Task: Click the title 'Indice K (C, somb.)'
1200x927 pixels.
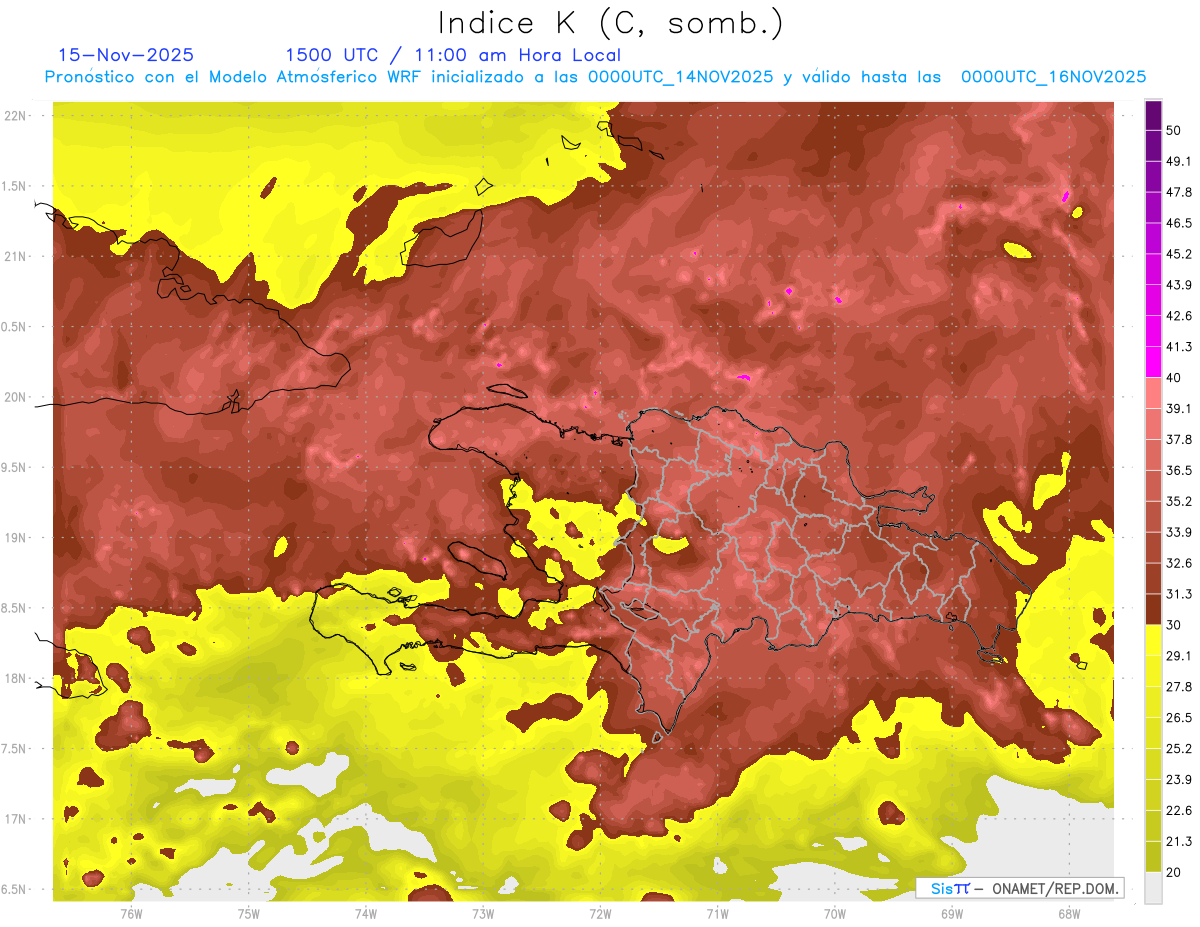Action: point(610,24)
